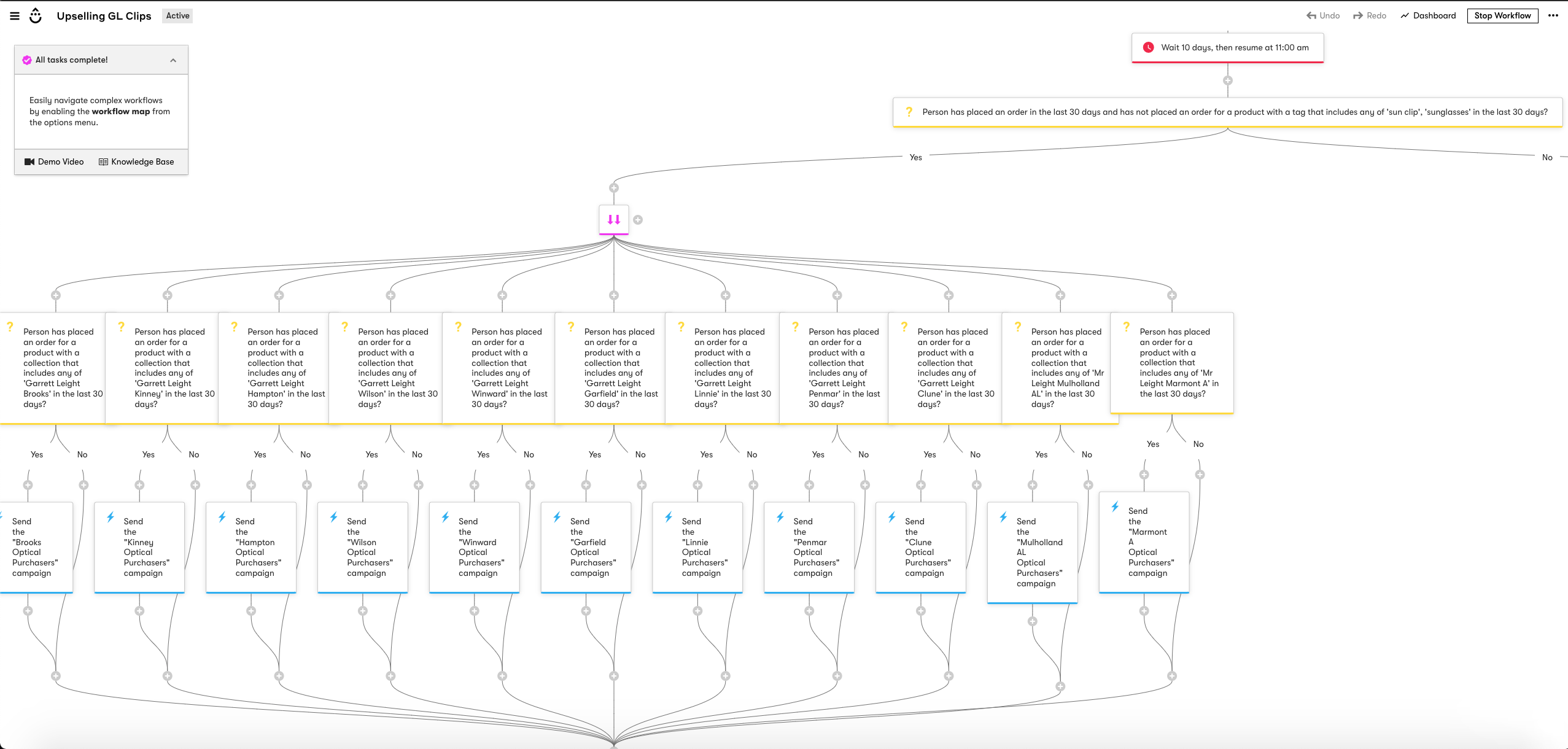Click the plus node beside the split icon
Image resolution: width=1568 pixels, height=749 pixels.
(x=638, y=220)
